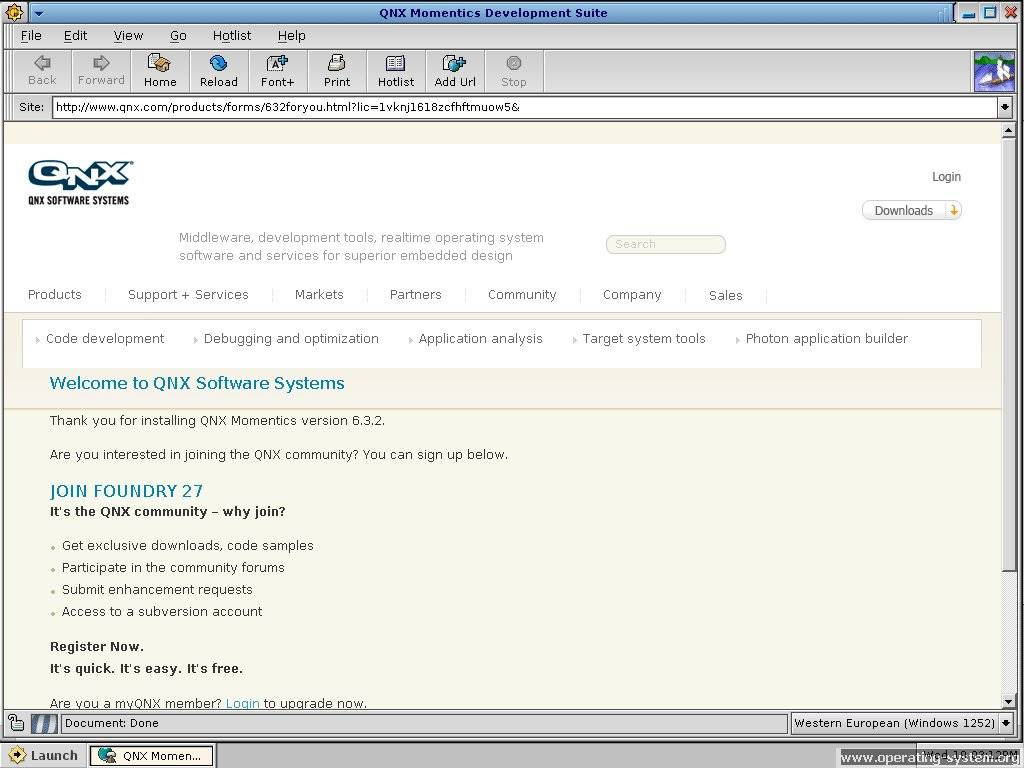Click the Downloads arrow icon
The image size is (1024, 768).
(954, 210)
